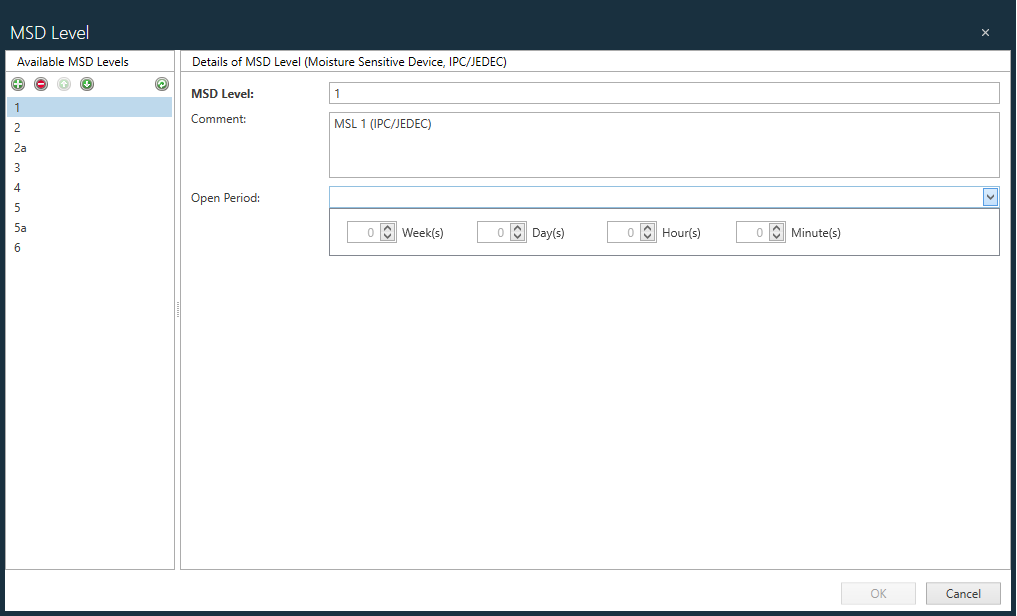The height and width of the screenshot is (616, 1017).
Task: Close the MSD Level dialog window
Action: (x=985, y=33)
